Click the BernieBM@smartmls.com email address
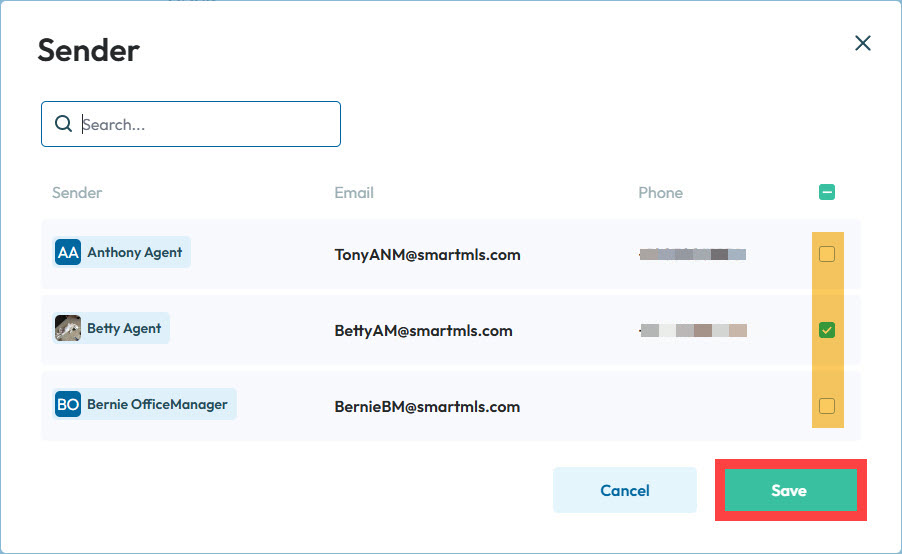 point(427,406)
